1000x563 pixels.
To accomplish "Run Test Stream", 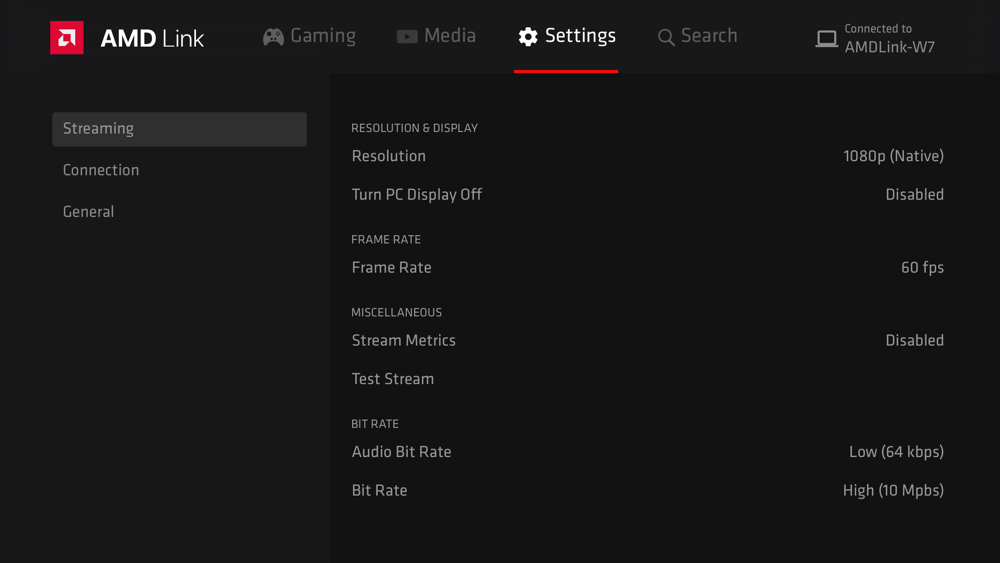I will [x=393, y=379].
